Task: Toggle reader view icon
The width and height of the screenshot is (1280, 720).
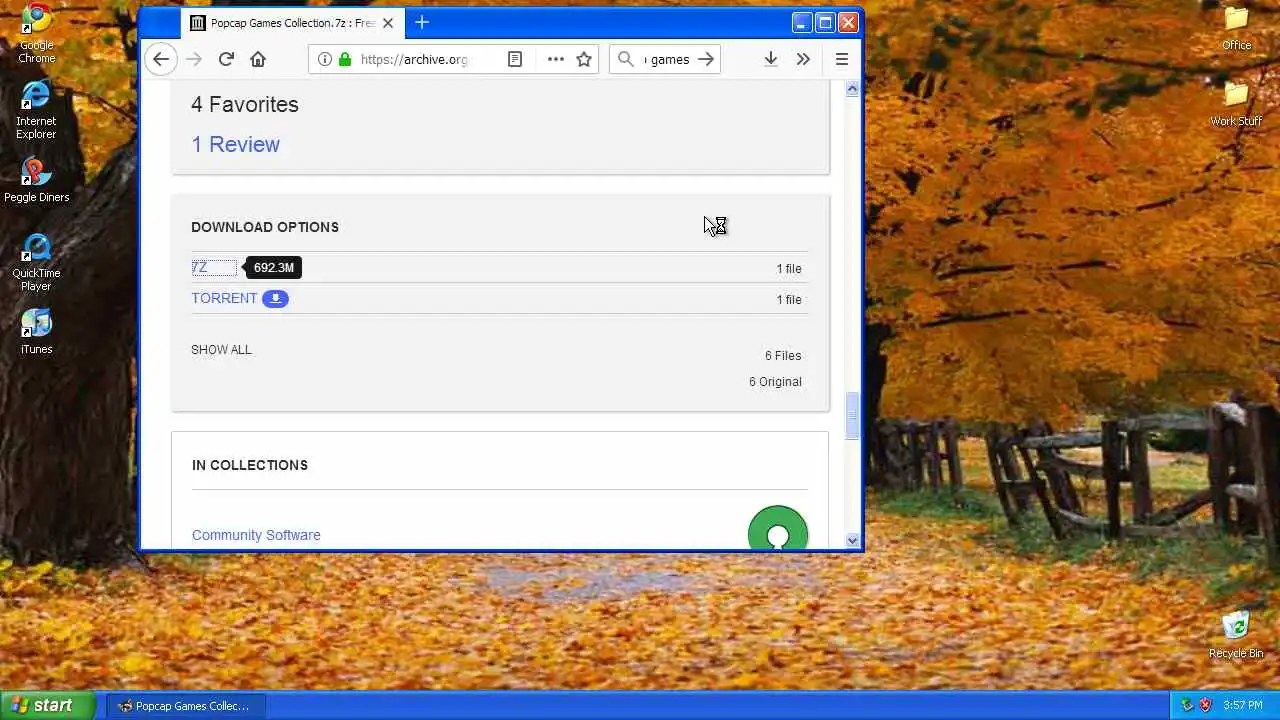Action: [515, 59]
